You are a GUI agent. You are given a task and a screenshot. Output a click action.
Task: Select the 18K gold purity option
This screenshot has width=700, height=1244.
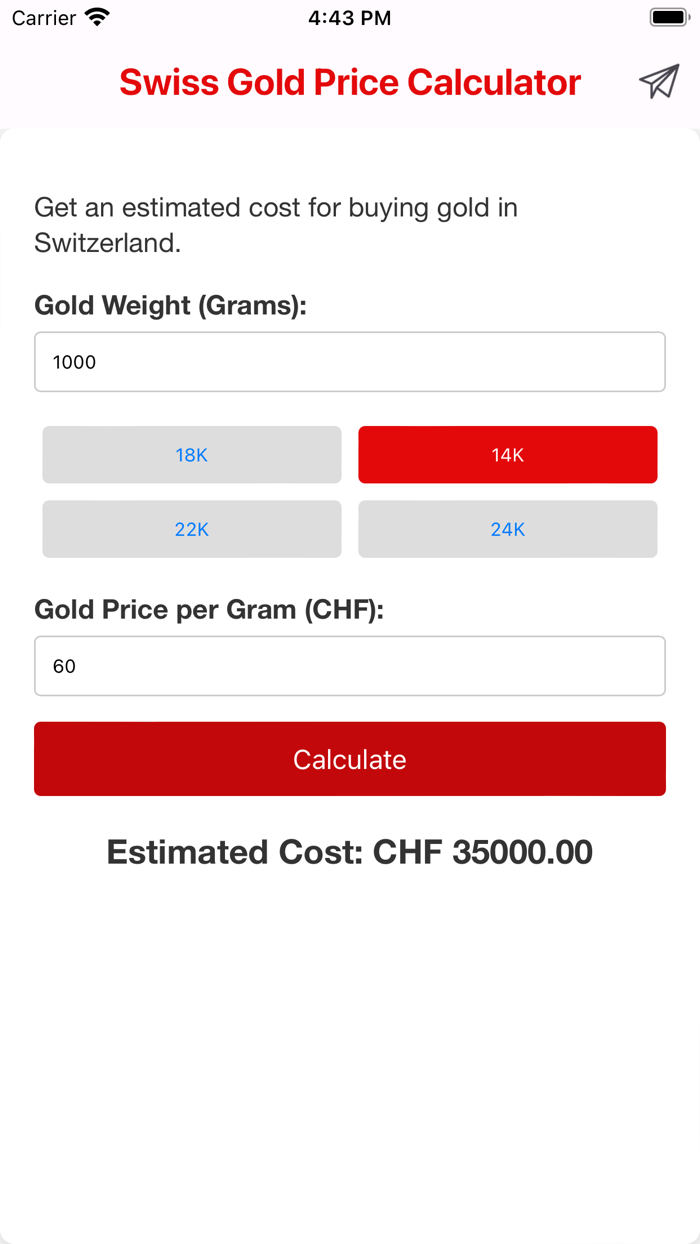(x=191, y=454)
